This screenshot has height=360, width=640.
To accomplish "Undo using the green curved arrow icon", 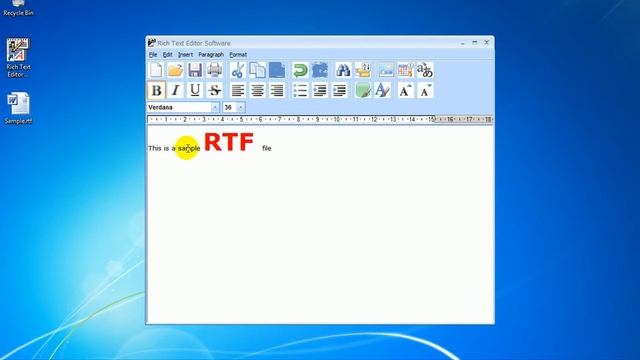I will [300, 70].
